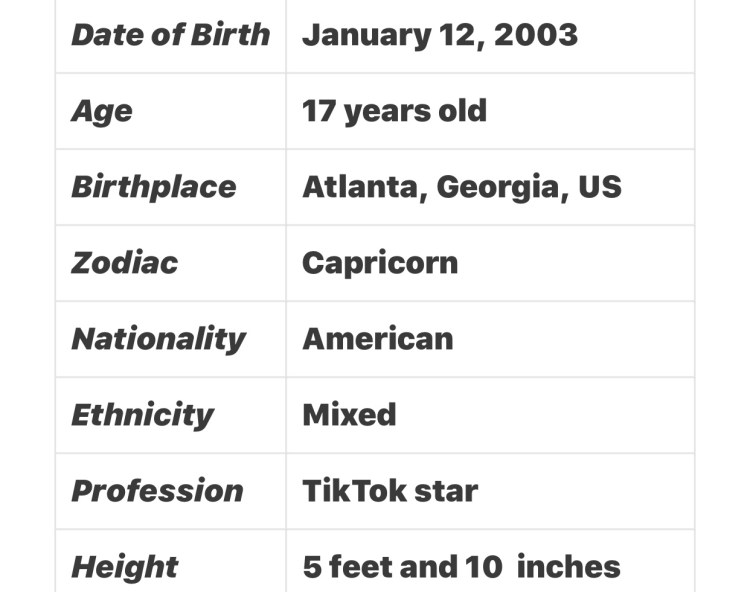Click the Age row label
Screen dimensions: 750x592
tap(101, 110)
